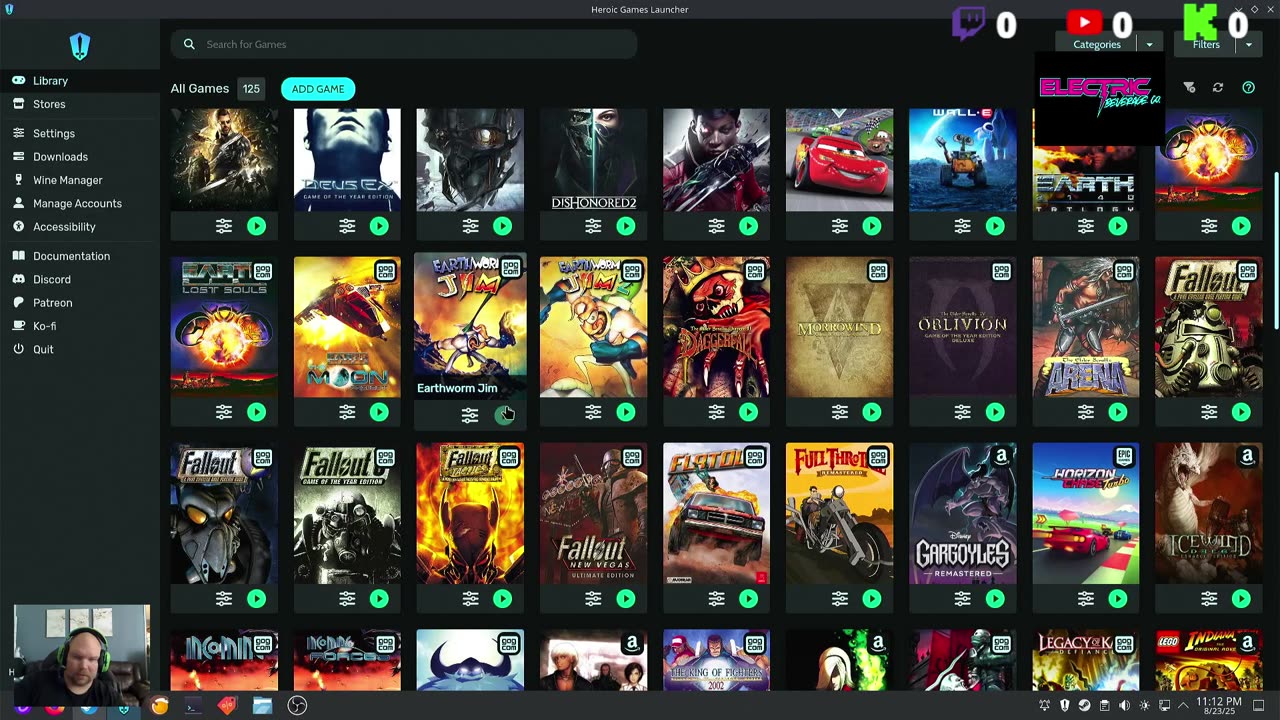Viewport: 1280px width, 720px height.
Task: Open settings for FlatOut
Action: click(716, 599)
